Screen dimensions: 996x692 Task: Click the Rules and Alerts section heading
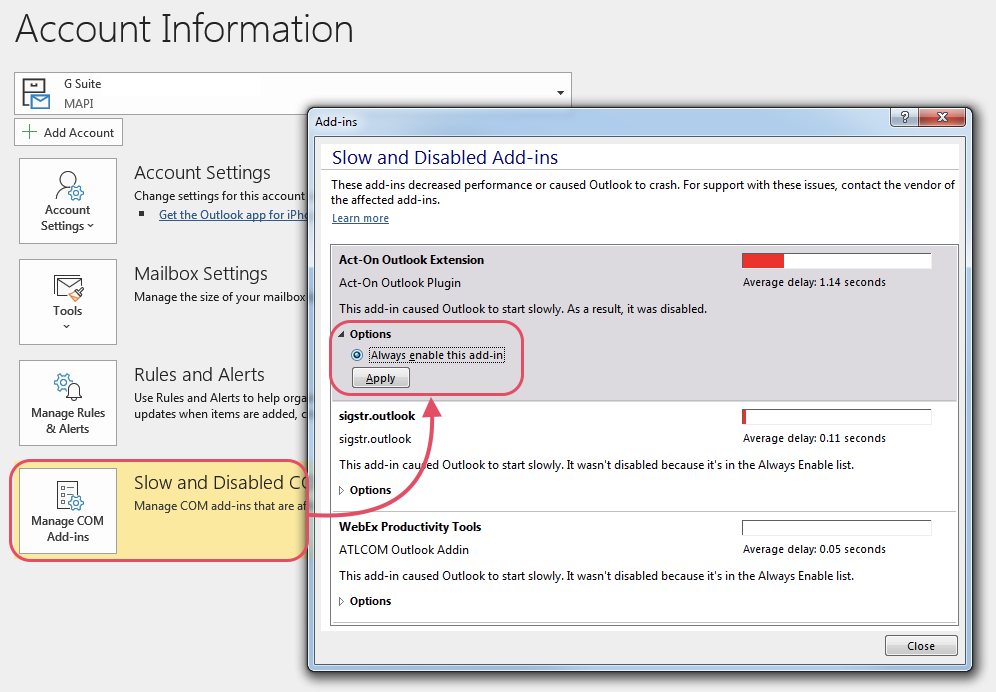199,375
